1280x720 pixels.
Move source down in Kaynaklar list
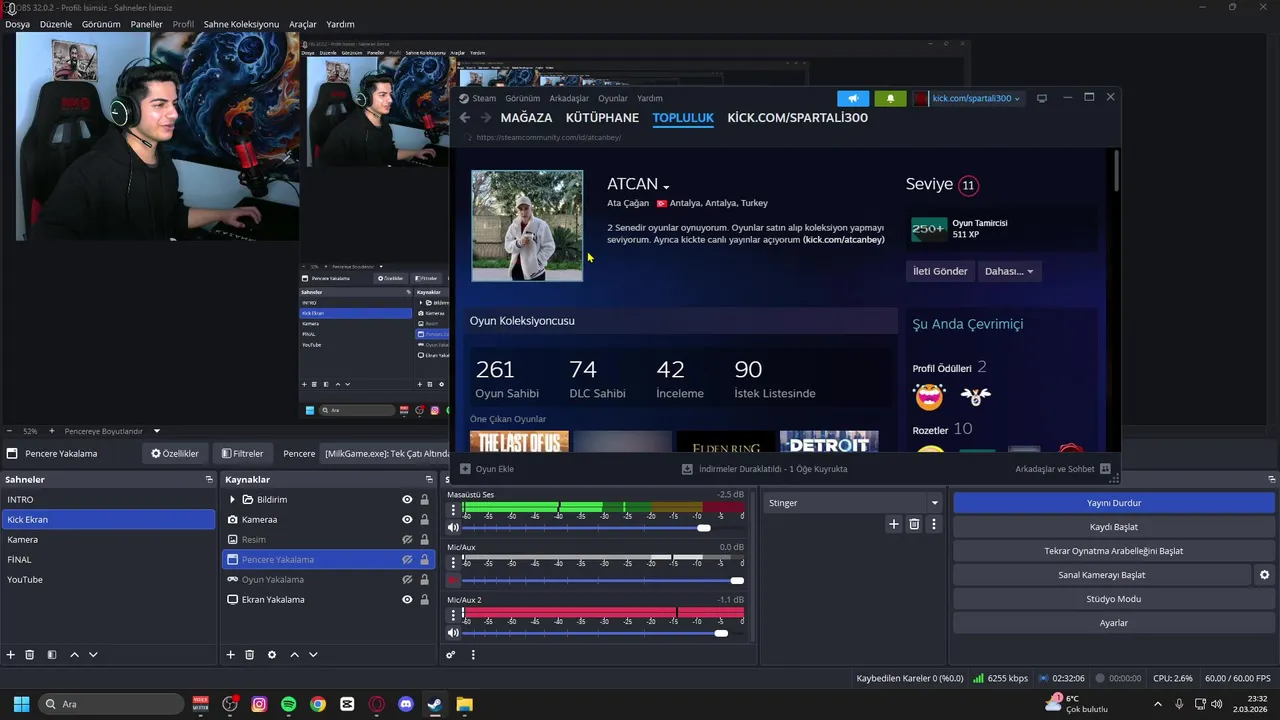[x=313, y=655]
